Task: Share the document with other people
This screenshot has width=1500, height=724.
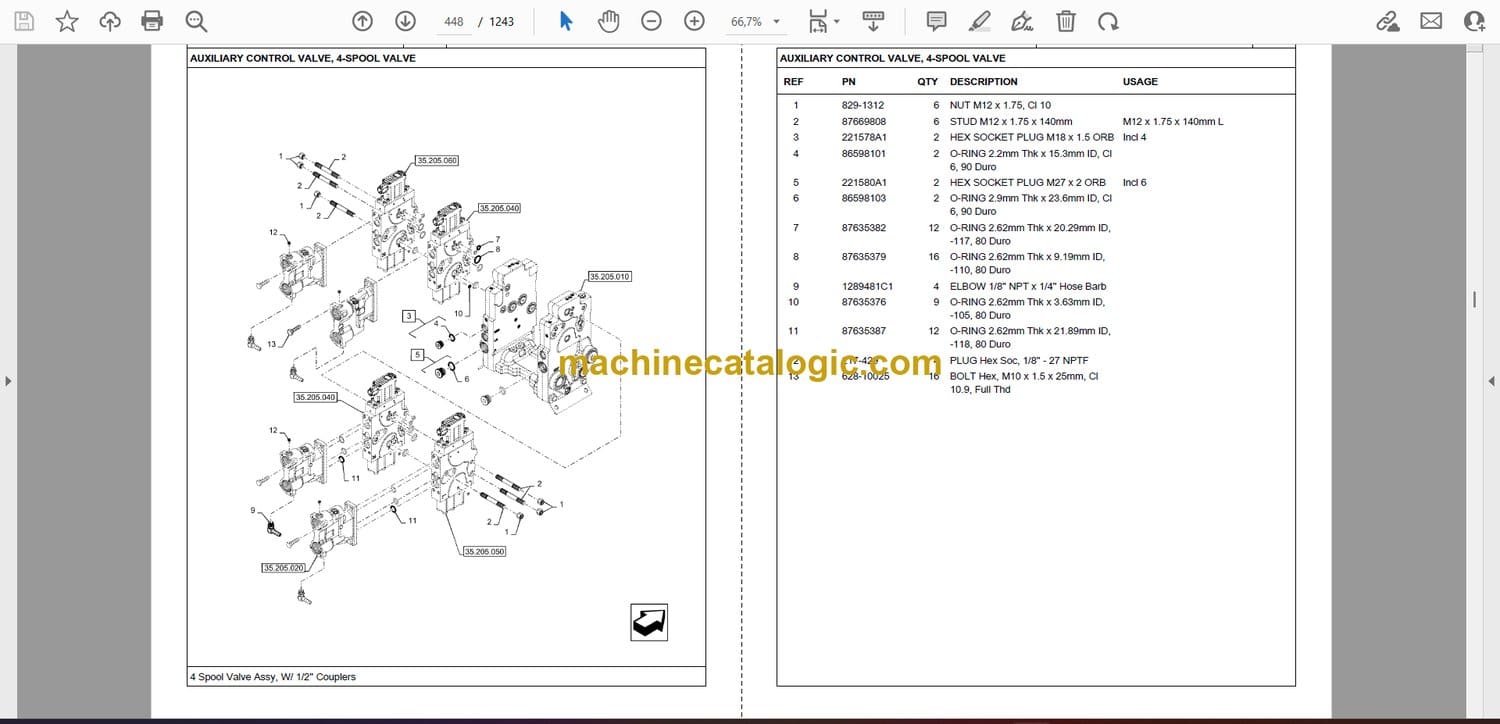Action: point(1474,21)
